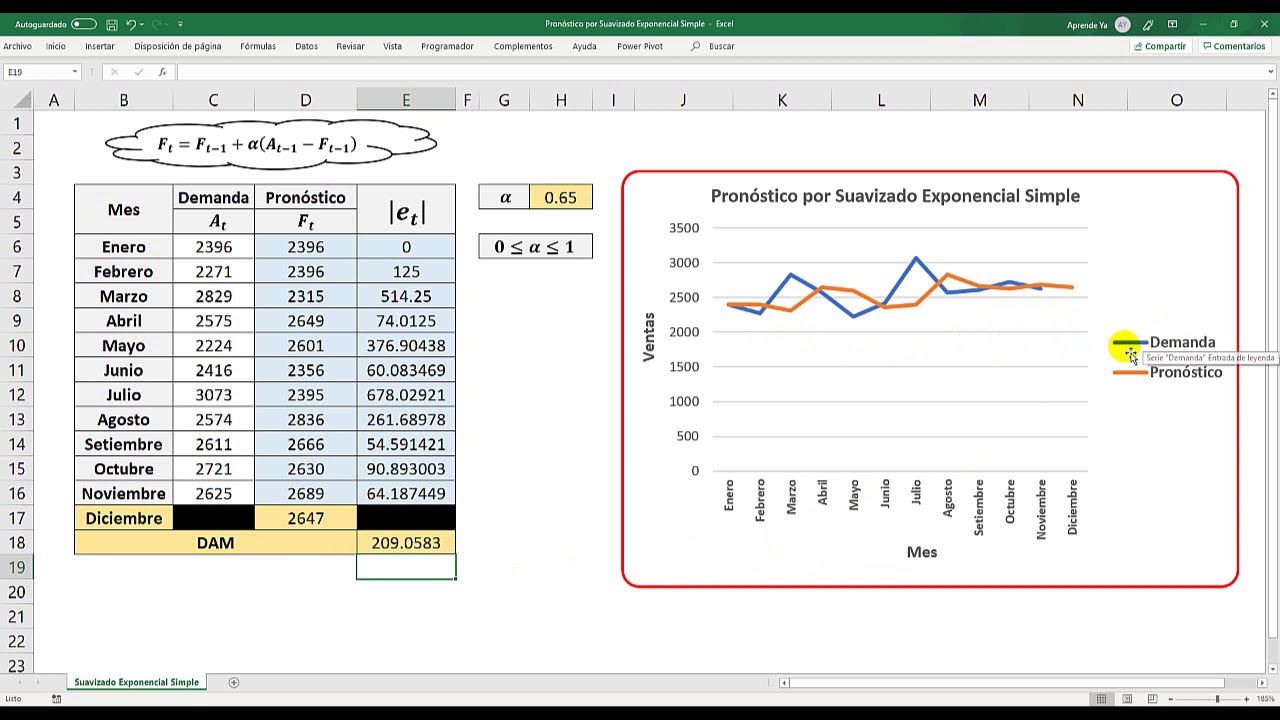Viewport: 1280px width, 720px height.
Task: Click the chart title text
Action: pyautogui.click(x=895, y=196)
